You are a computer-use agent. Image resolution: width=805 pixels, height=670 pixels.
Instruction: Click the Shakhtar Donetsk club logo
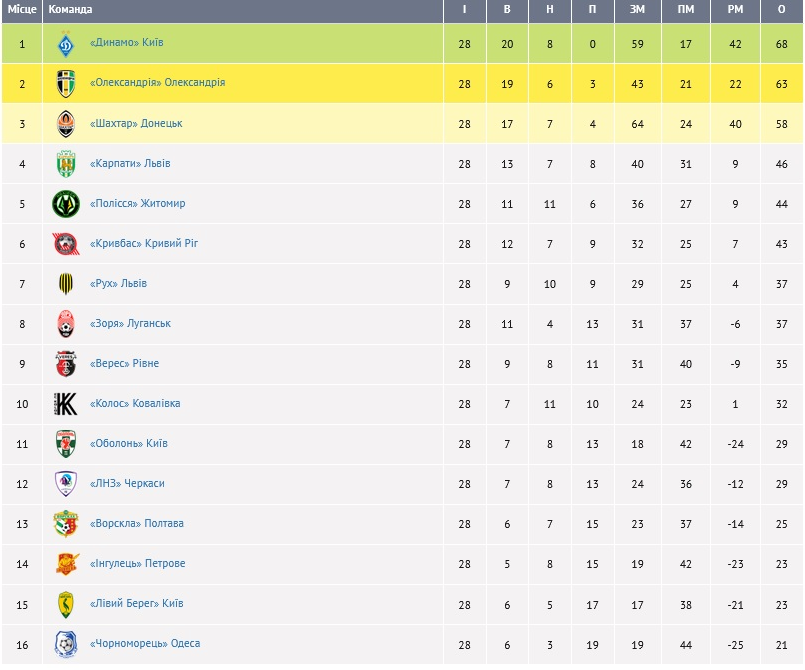point(65,124)
